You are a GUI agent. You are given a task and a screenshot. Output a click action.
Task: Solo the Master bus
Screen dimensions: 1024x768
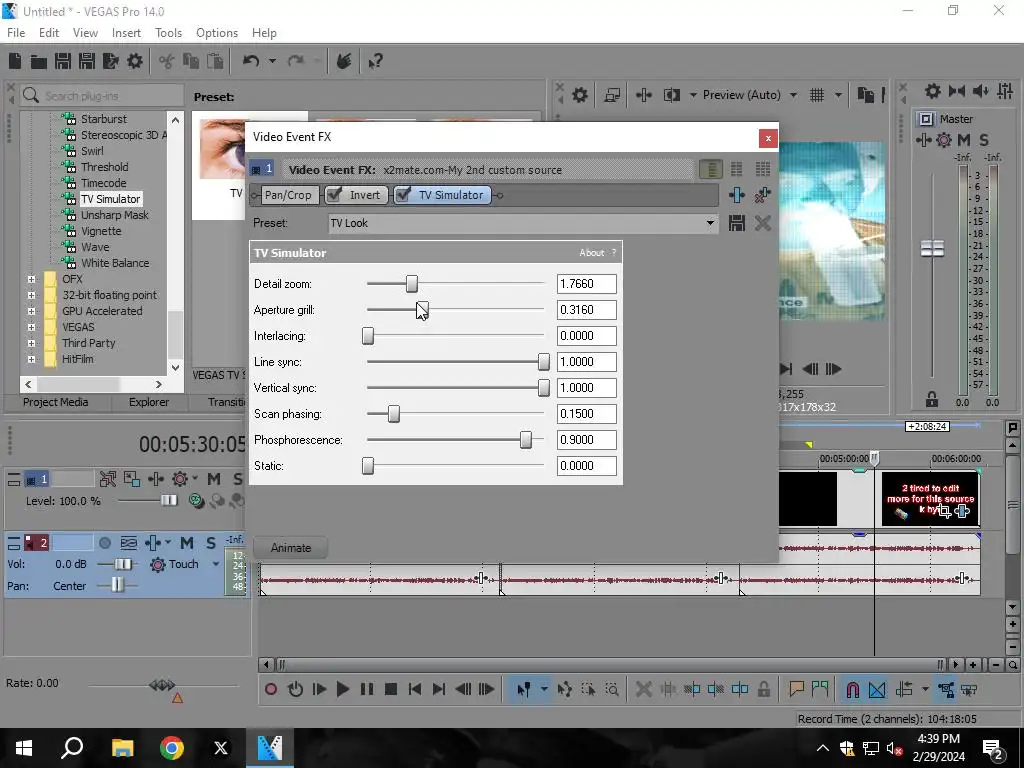point(984,140)
